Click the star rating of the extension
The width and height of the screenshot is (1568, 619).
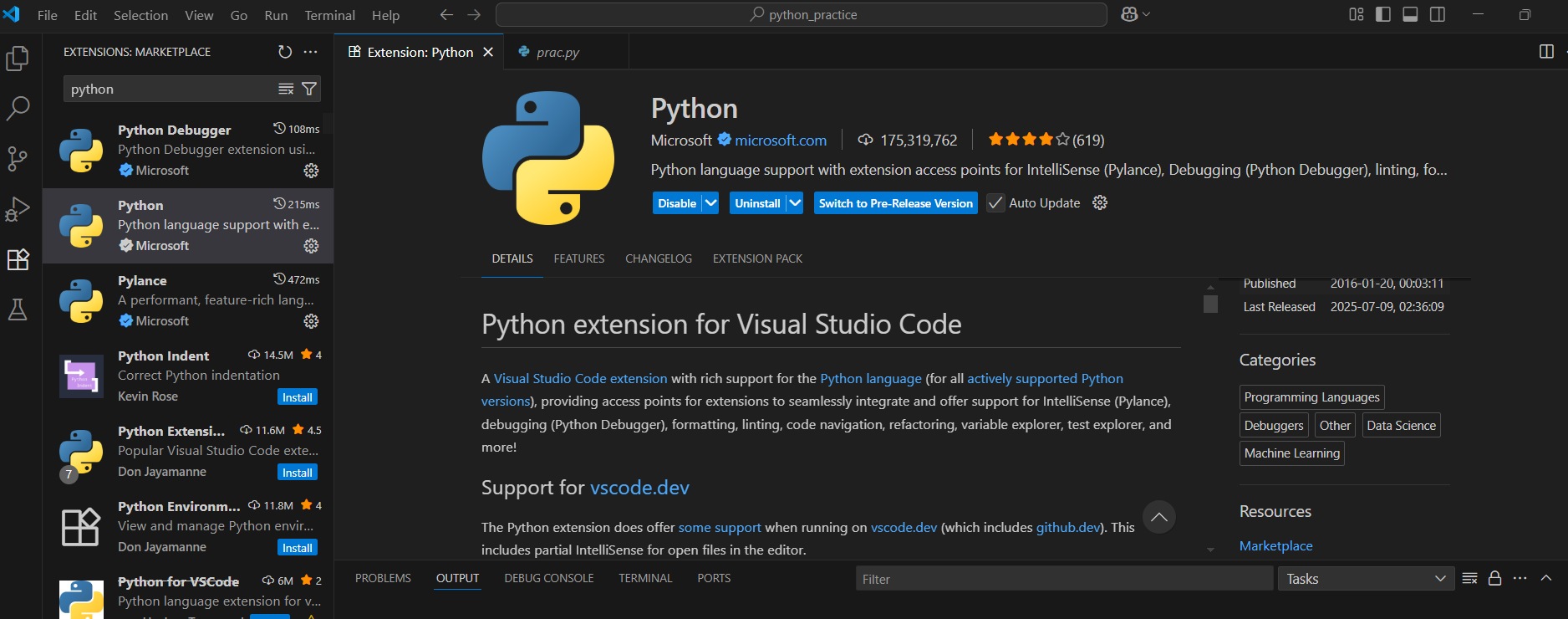[1046, 140]
